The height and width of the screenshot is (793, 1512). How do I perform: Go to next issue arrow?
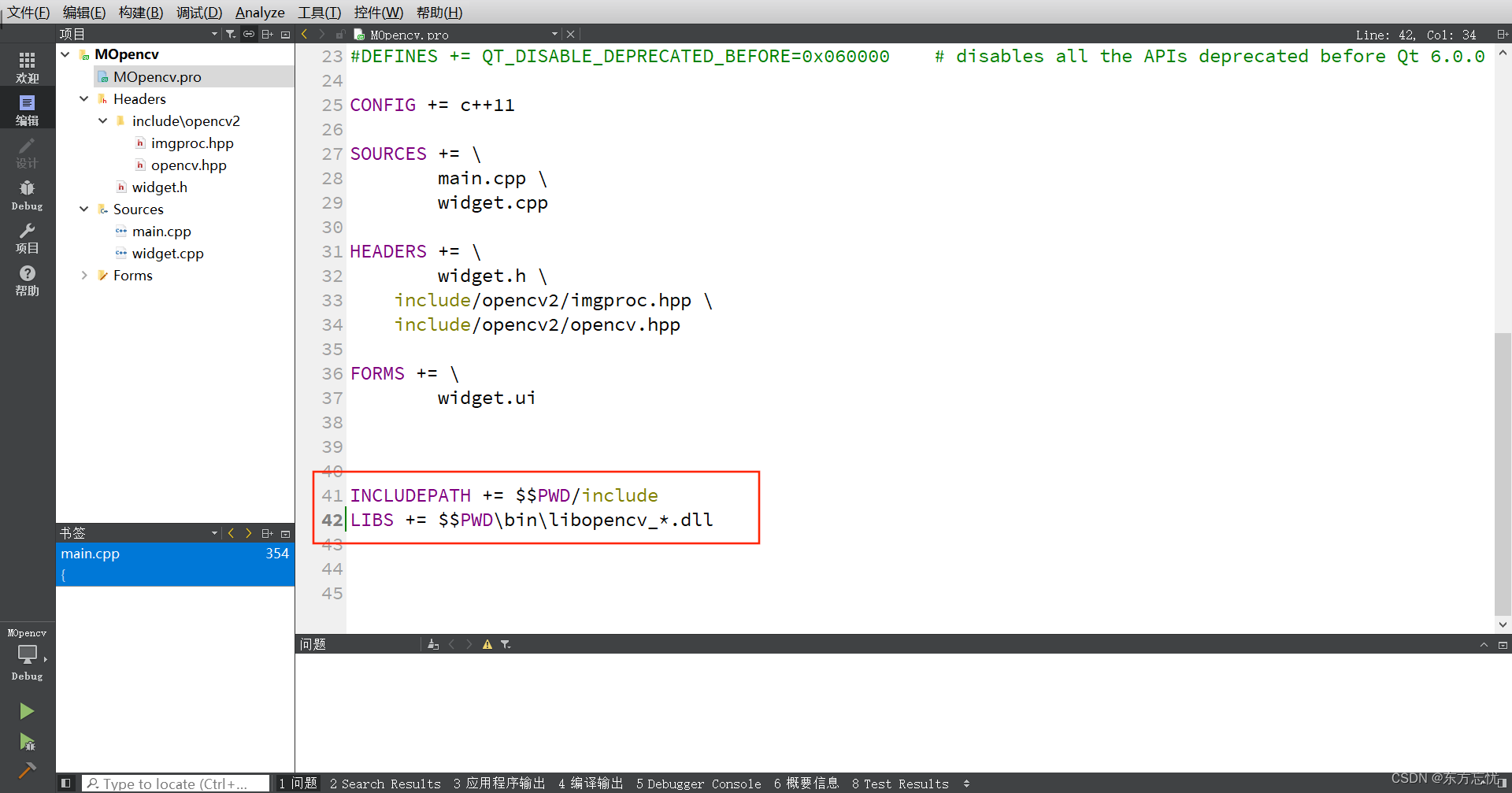[469, 644]
